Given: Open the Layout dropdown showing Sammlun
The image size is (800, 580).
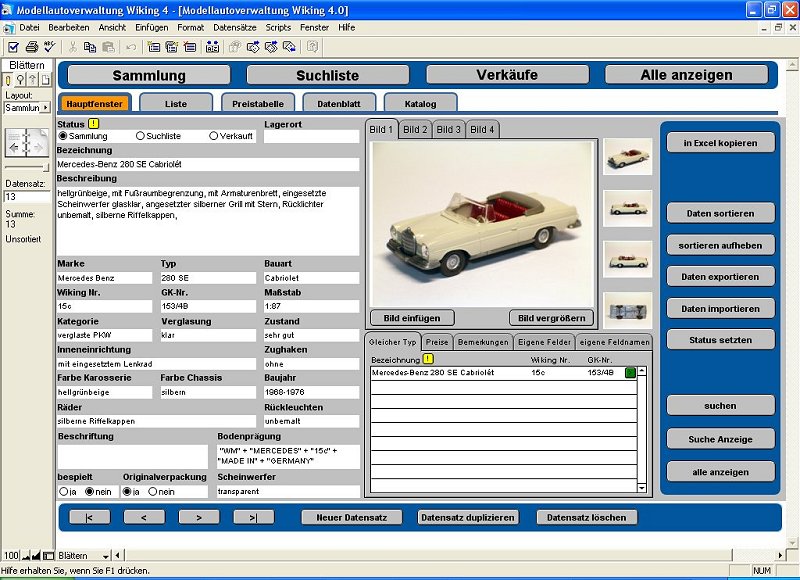Looking at the screenshot, I should 27,108.
